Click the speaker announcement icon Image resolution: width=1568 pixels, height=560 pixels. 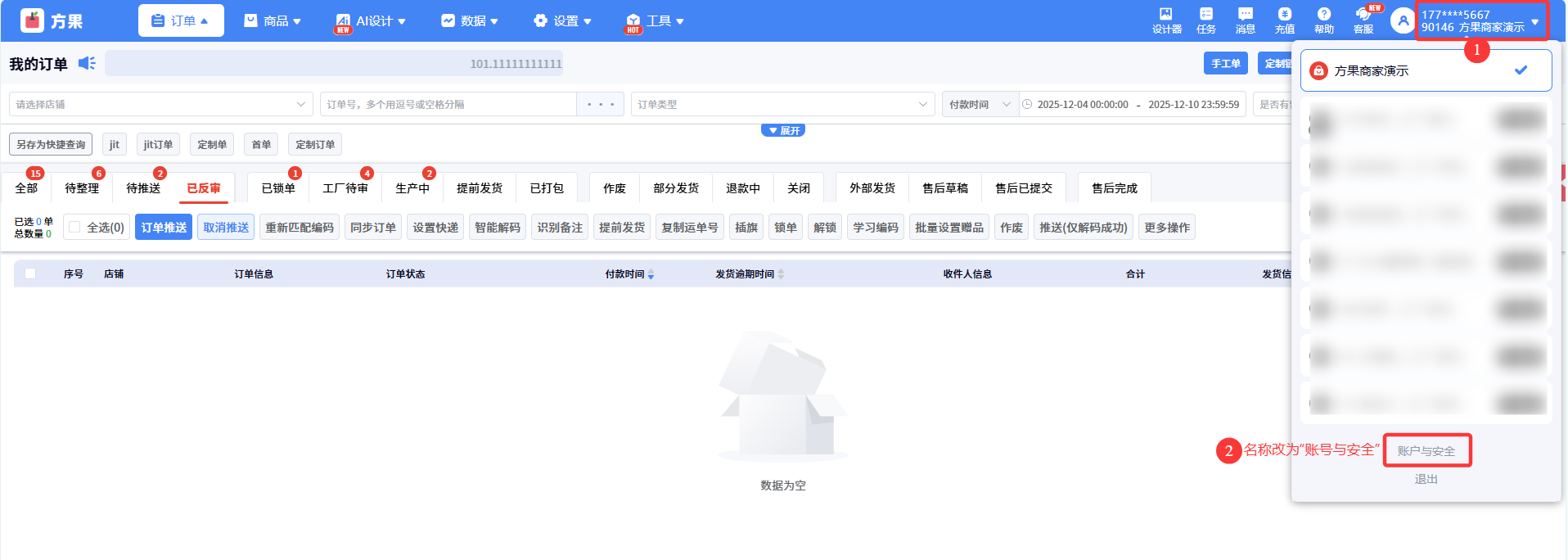(87, 63)
